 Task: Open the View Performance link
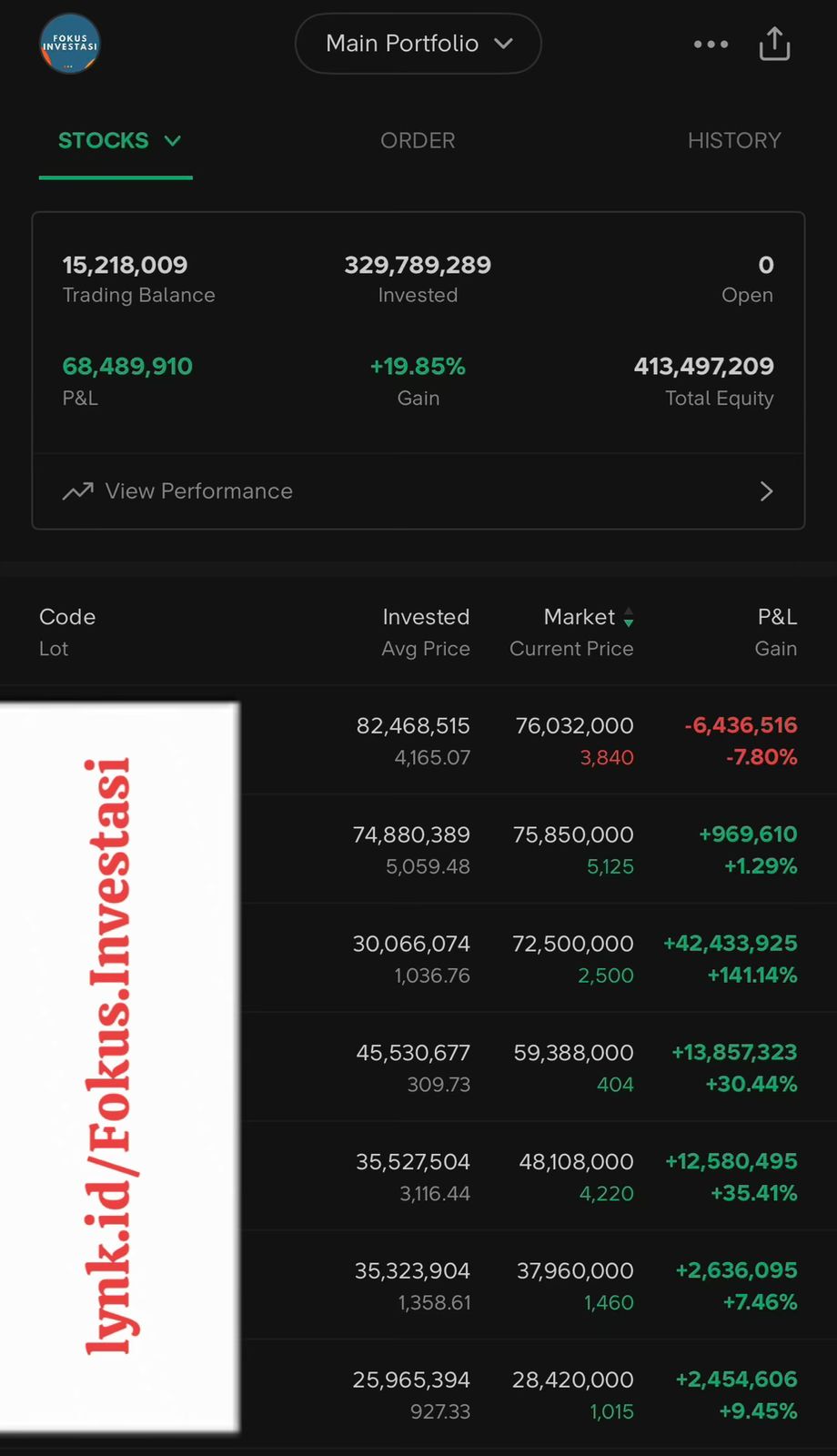[x=199, y=491]
